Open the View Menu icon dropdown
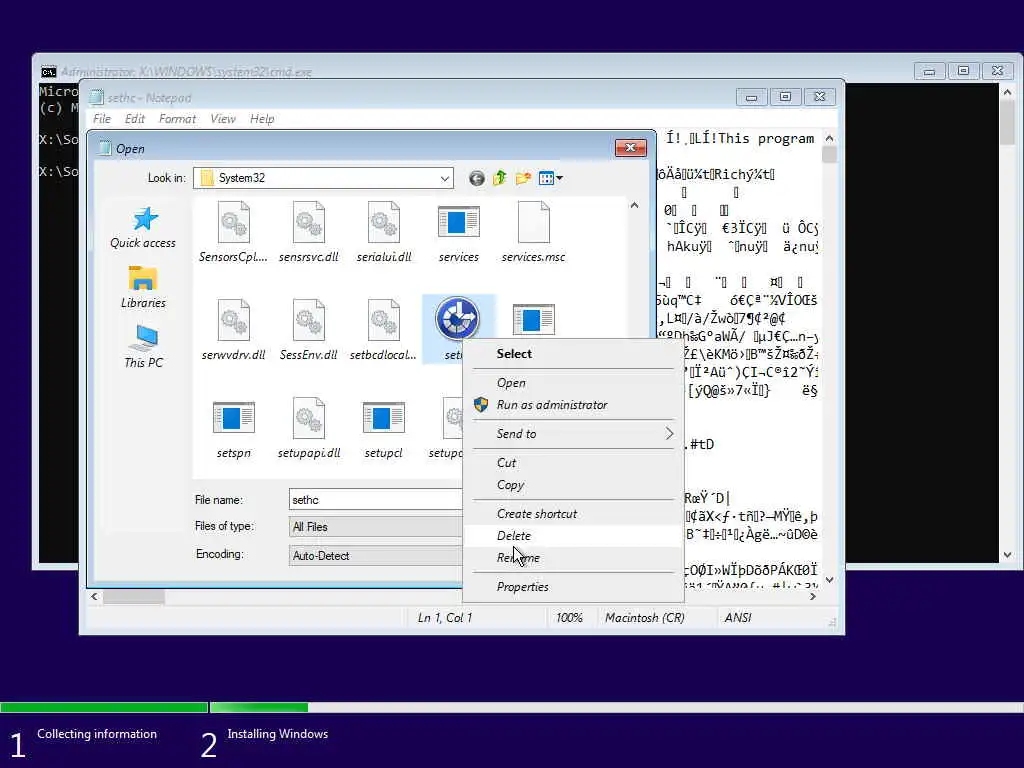The width and height of the screenshot is (1024, 768). tap(551, 178)
